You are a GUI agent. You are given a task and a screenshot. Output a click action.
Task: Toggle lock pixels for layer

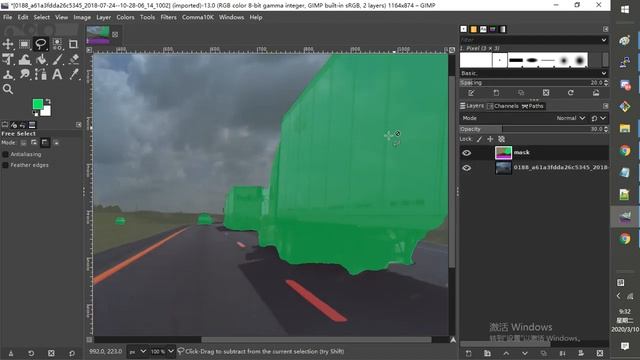click(x=479, y=139)
